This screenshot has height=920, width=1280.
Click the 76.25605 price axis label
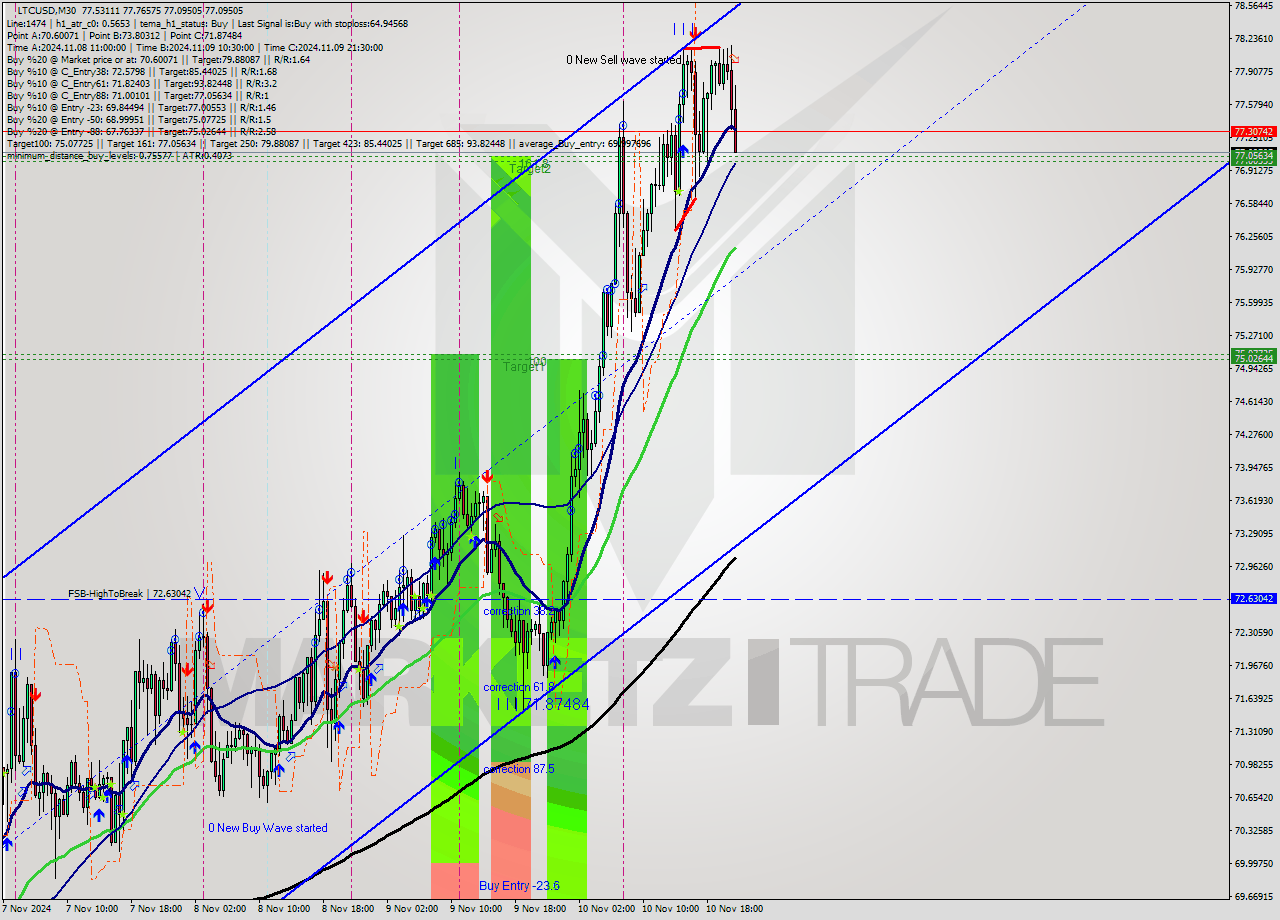(1253, 237)
